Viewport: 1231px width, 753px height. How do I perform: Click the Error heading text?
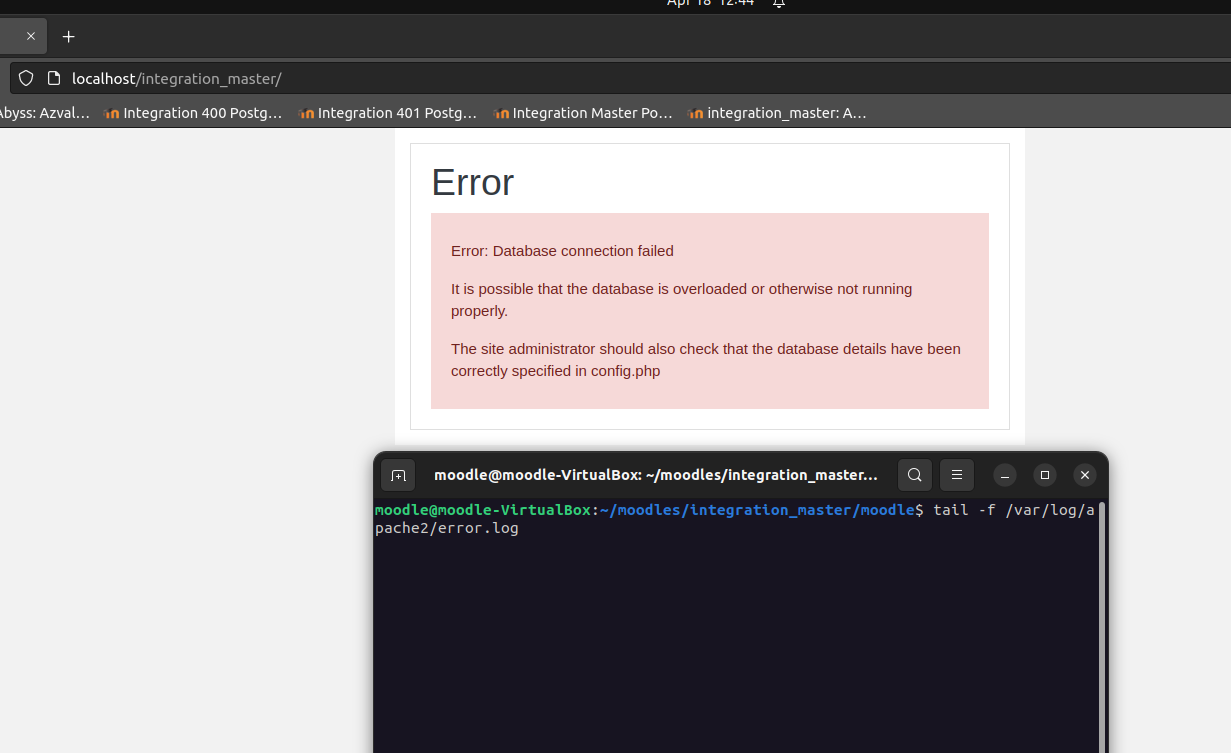[x=473, y=183]
